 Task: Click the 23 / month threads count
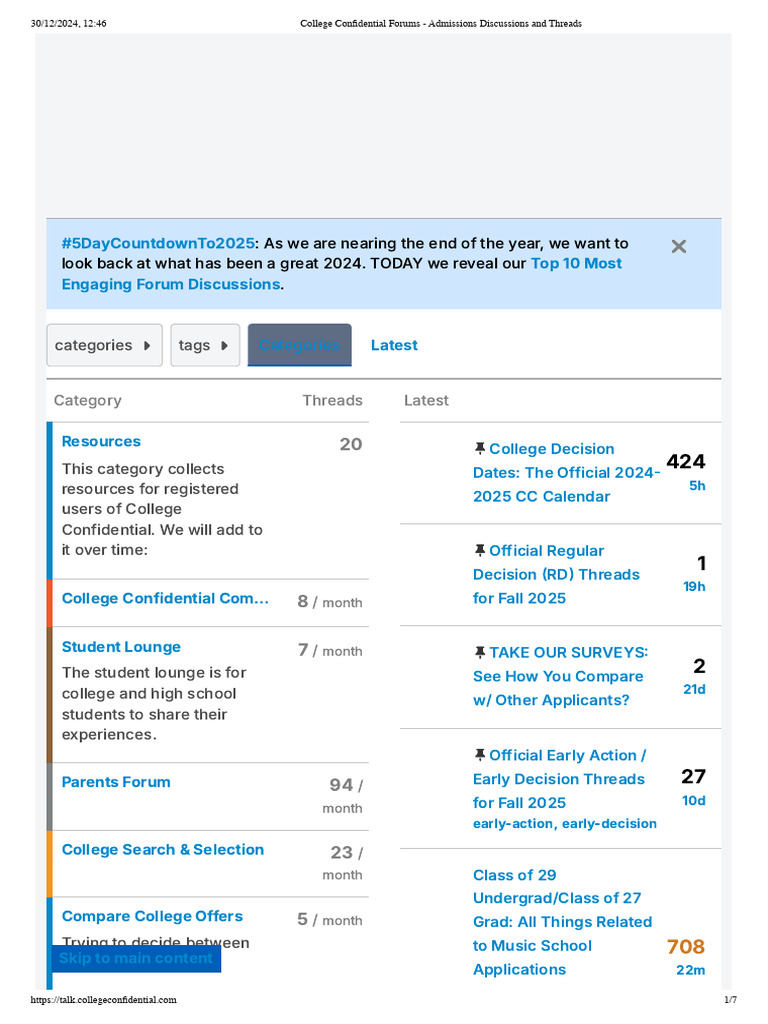(345, 863)
